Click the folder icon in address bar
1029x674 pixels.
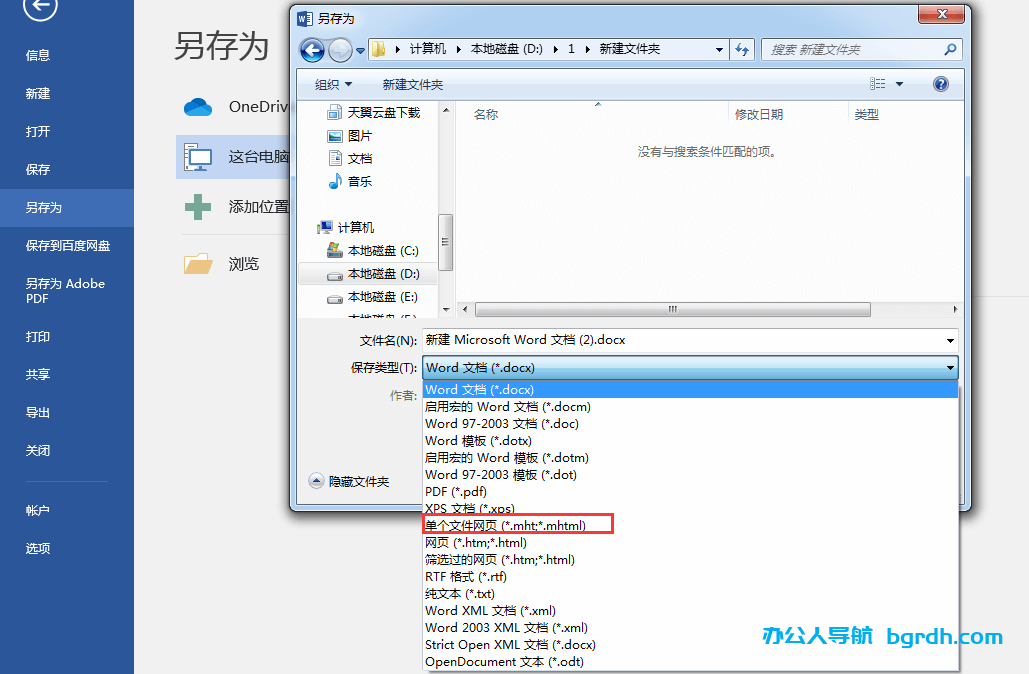(379, 49)
